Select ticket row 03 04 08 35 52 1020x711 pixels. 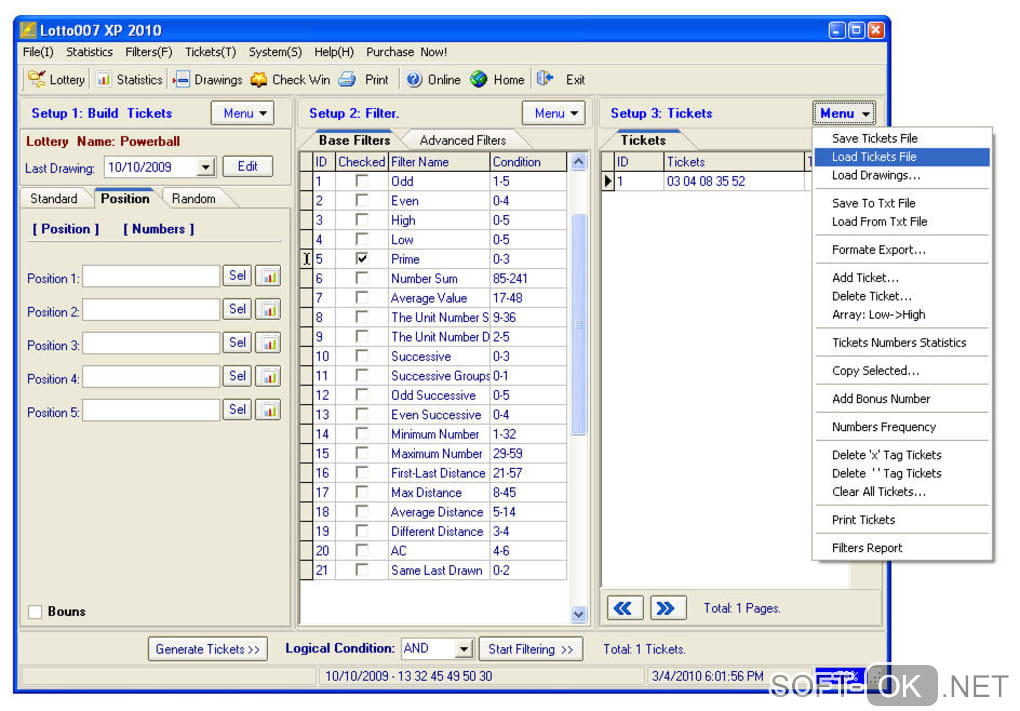tap(705, 181)
